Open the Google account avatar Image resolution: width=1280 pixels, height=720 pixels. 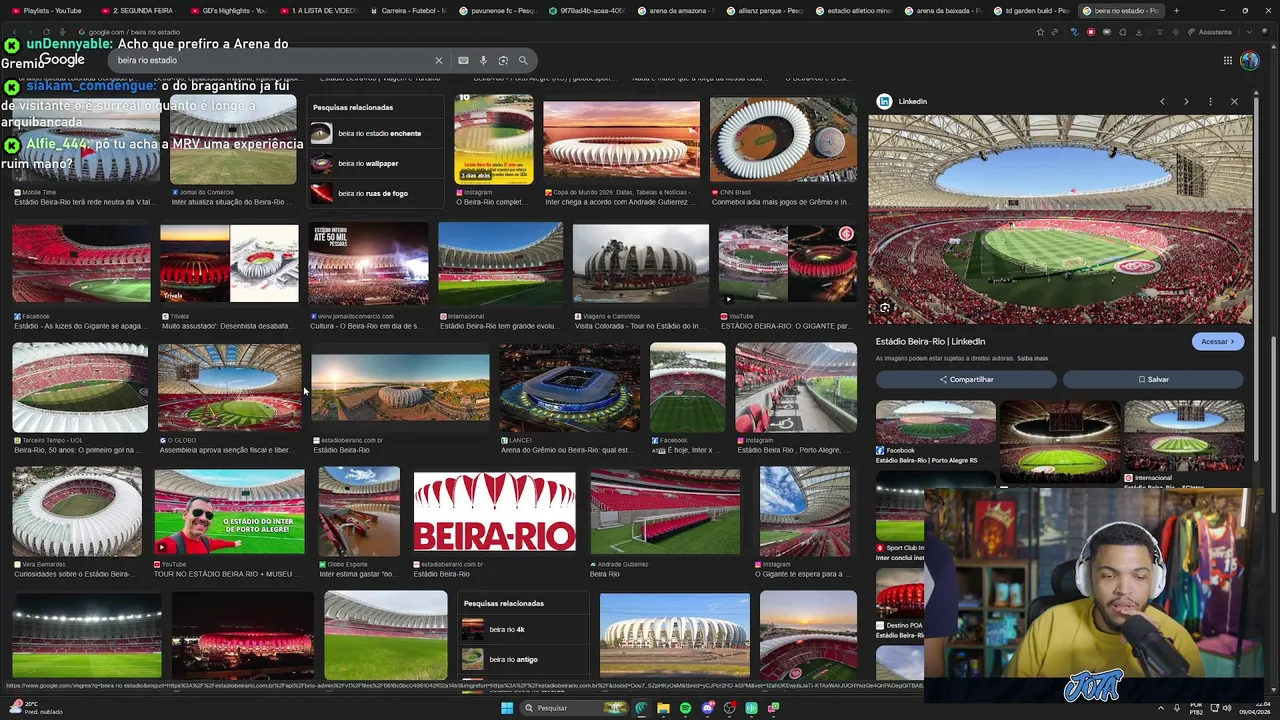coord(1249,60)
